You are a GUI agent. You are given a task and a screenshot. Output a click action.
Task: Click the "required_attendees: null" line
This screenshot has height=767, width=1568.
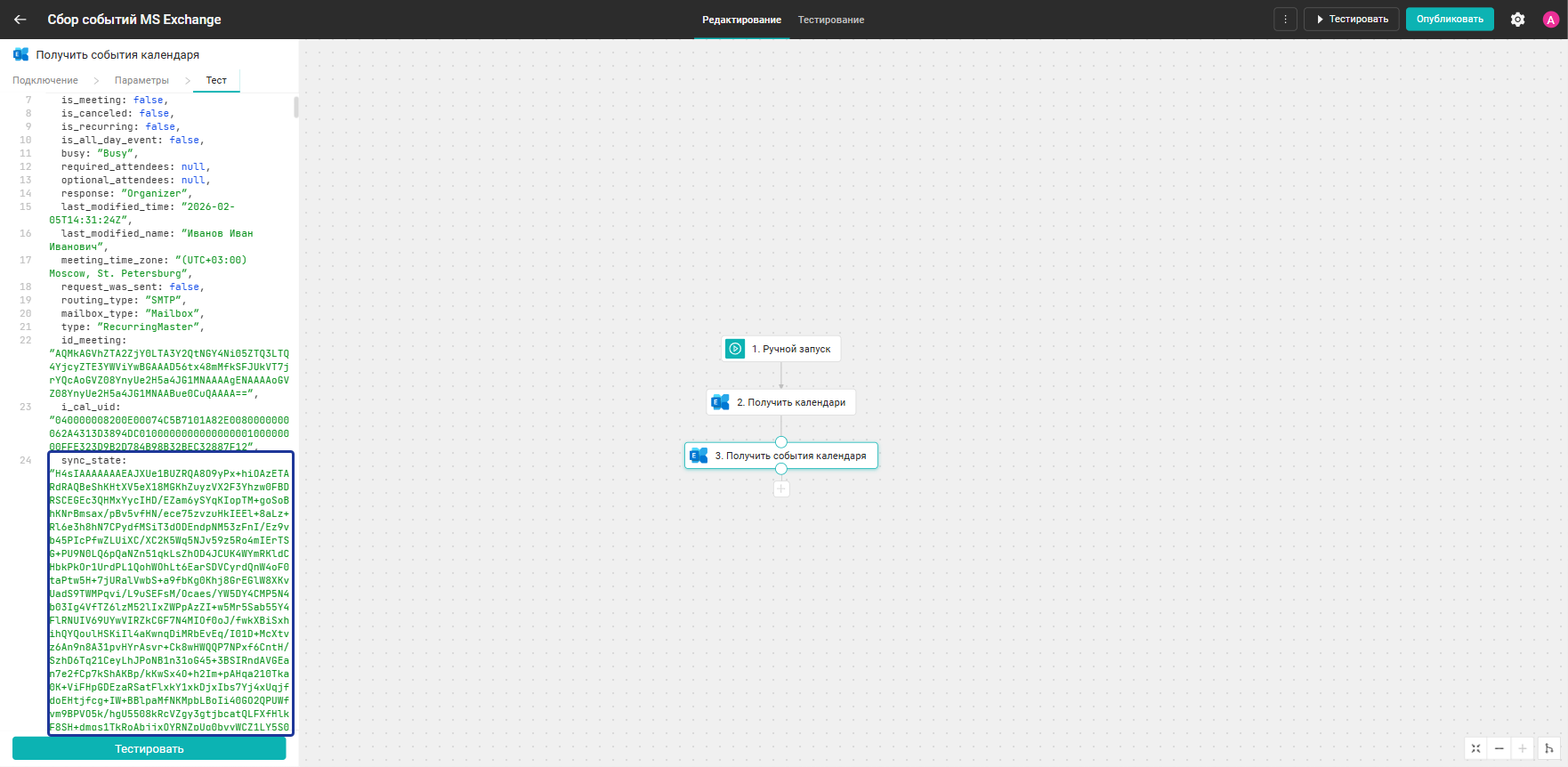(135, 166)
